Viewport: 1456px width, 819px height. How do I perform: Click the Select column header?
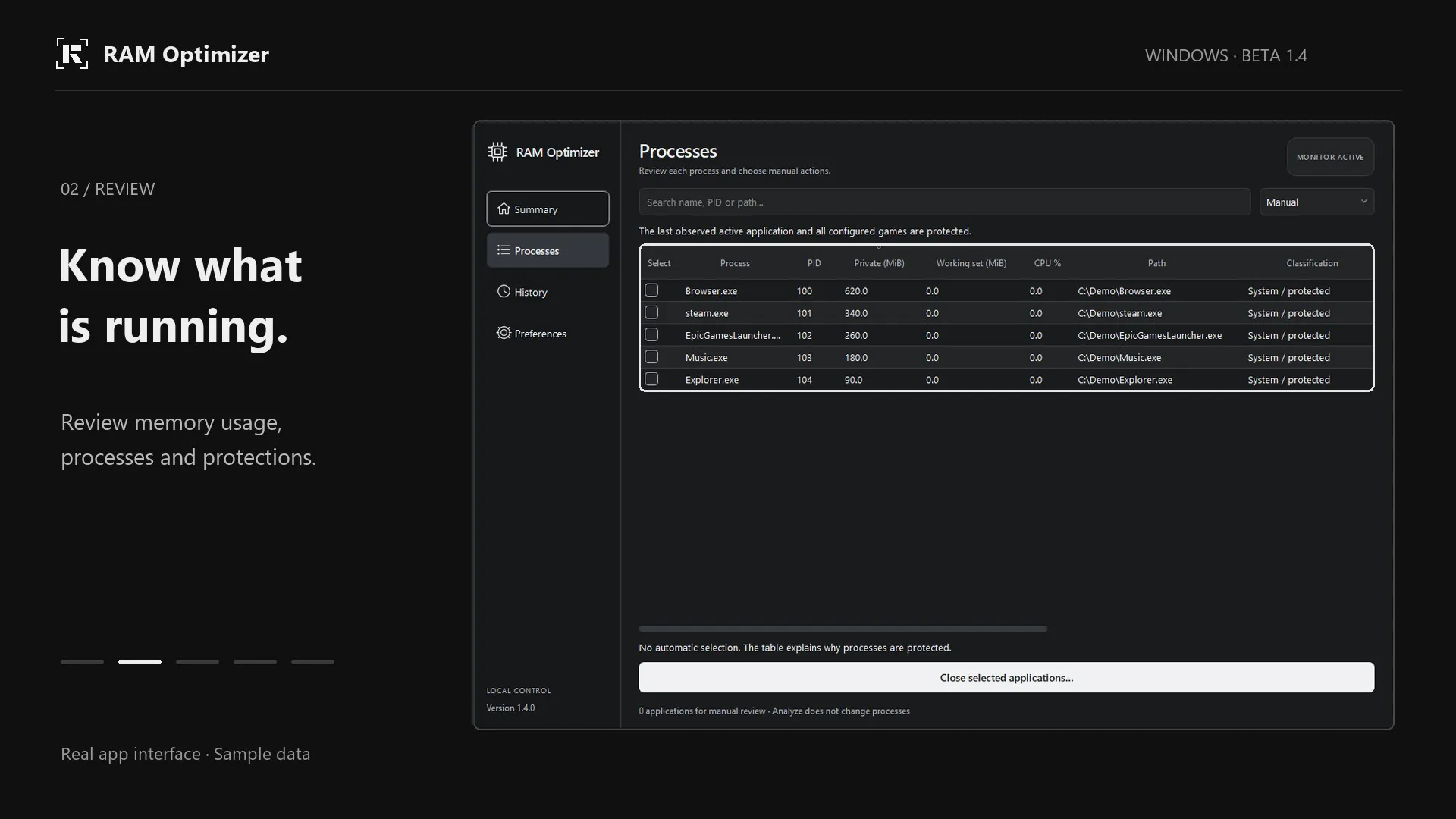[x=659, y=263]
